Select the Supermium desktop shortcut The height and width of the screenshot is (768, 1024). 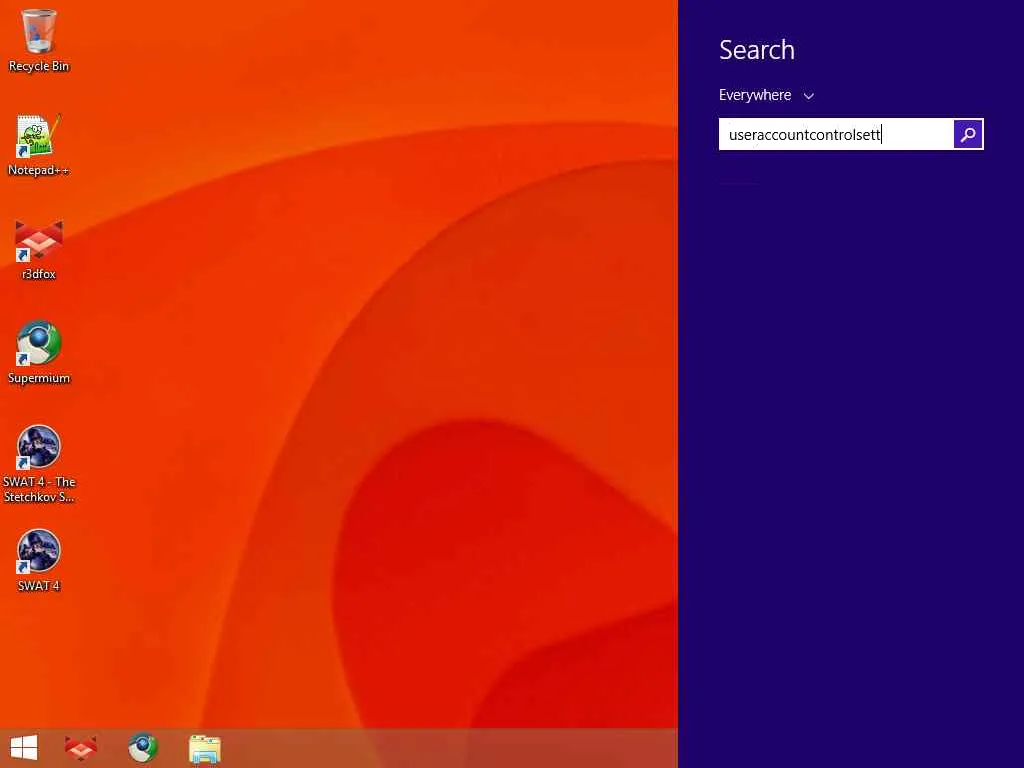pos(39,353)
